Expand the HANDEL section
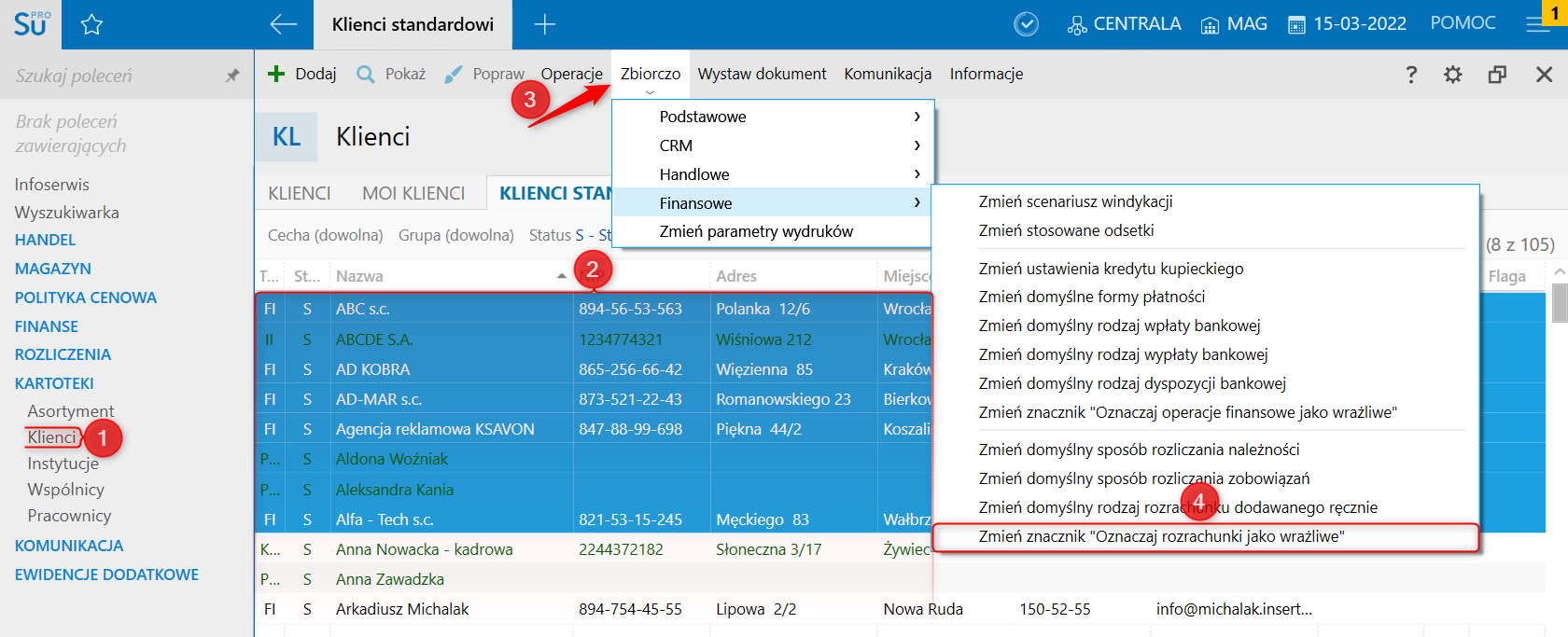 click(x=45, y=240)
